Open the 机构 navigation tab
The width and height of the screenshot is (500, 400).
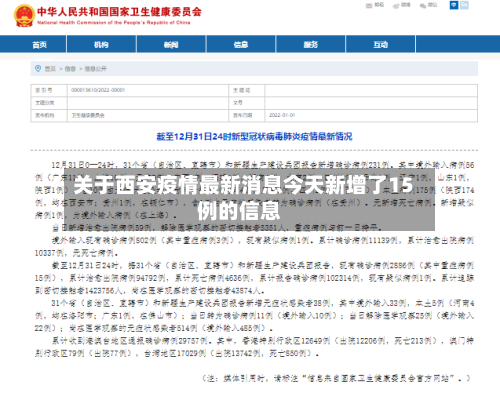tap(101, 45)
